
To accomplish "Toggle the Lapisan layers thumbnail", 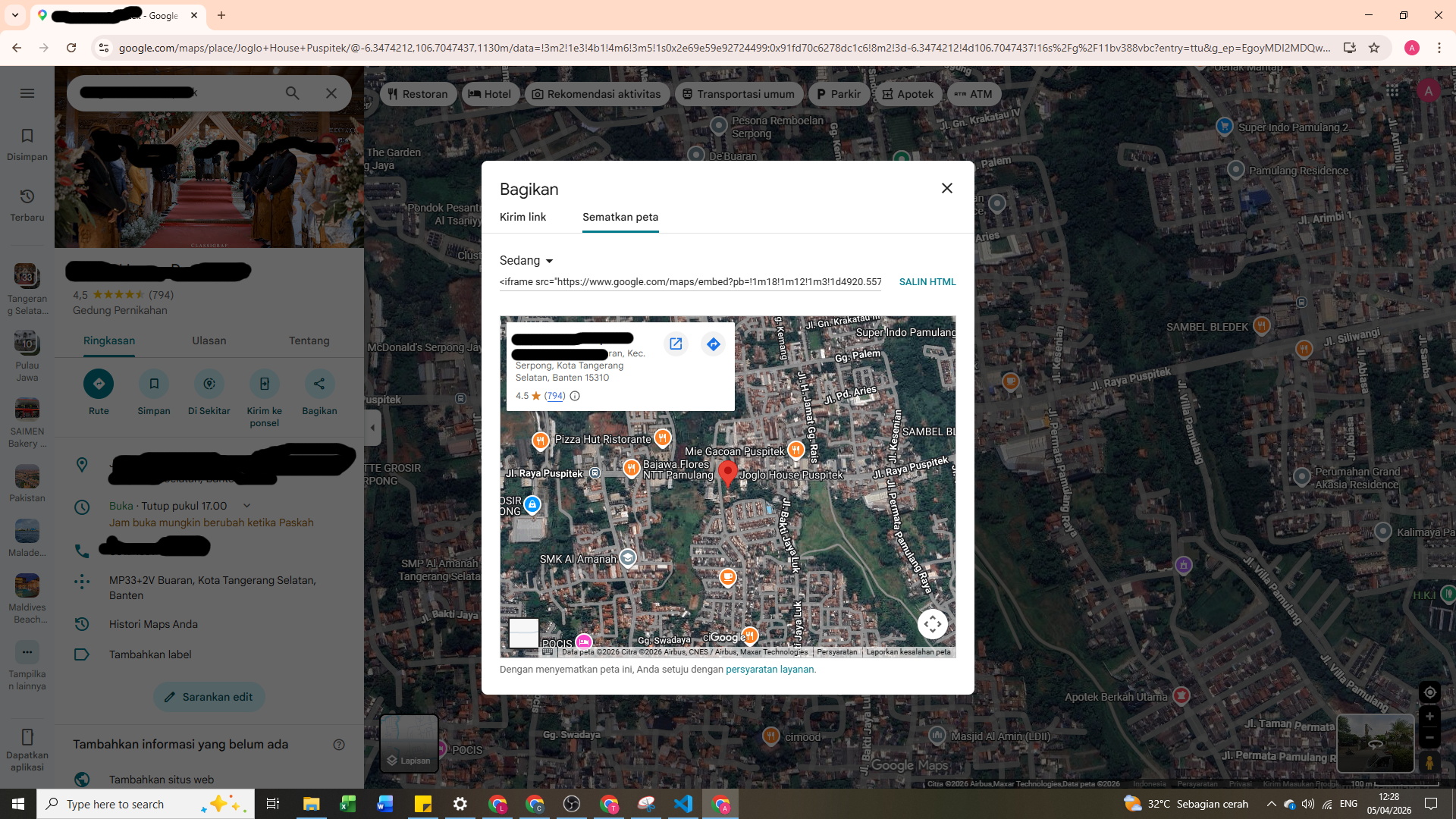I will pyautogui.click(x=409, y=743).
